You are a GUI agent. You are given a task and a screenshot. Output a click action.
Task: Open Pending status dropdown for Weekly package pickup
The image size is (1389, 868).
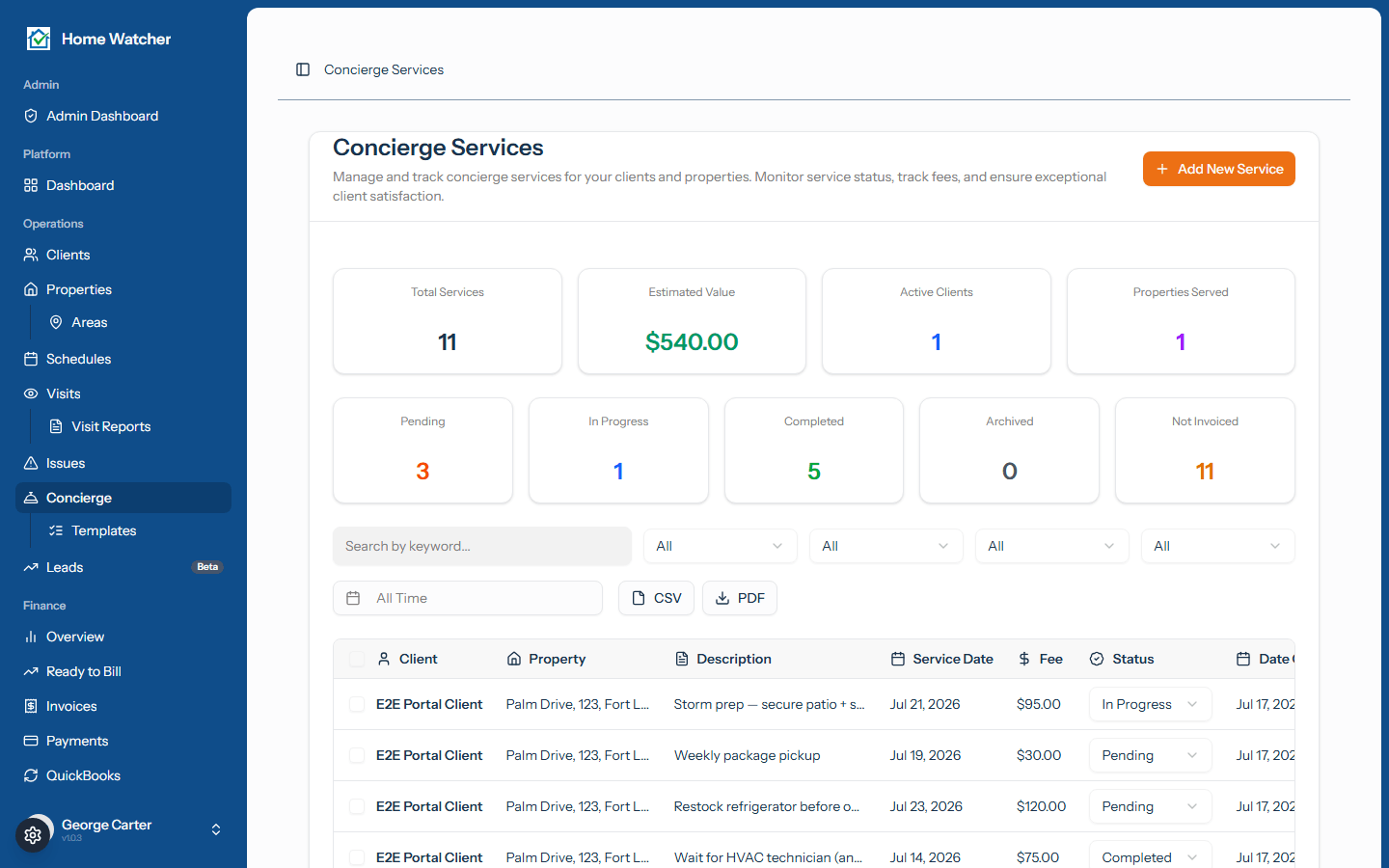[x=1151, y=755]
